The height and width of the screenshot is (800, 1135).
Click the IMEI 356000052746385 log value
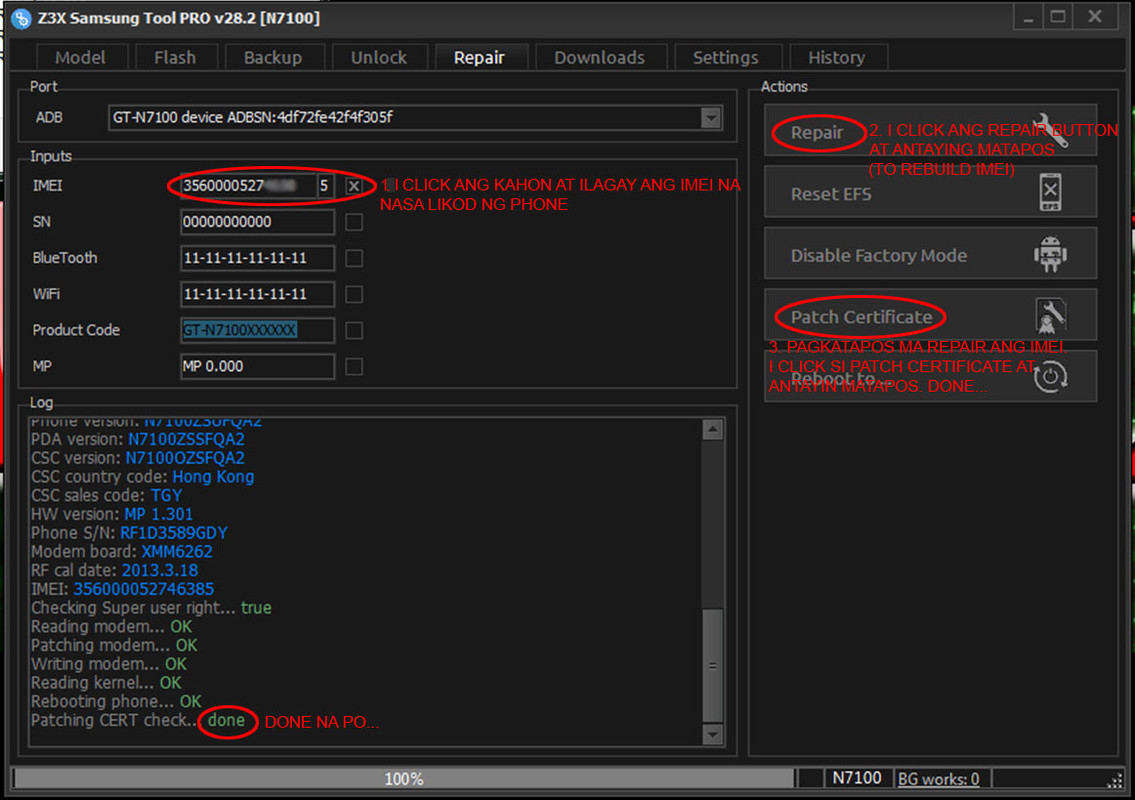(143, 589)
